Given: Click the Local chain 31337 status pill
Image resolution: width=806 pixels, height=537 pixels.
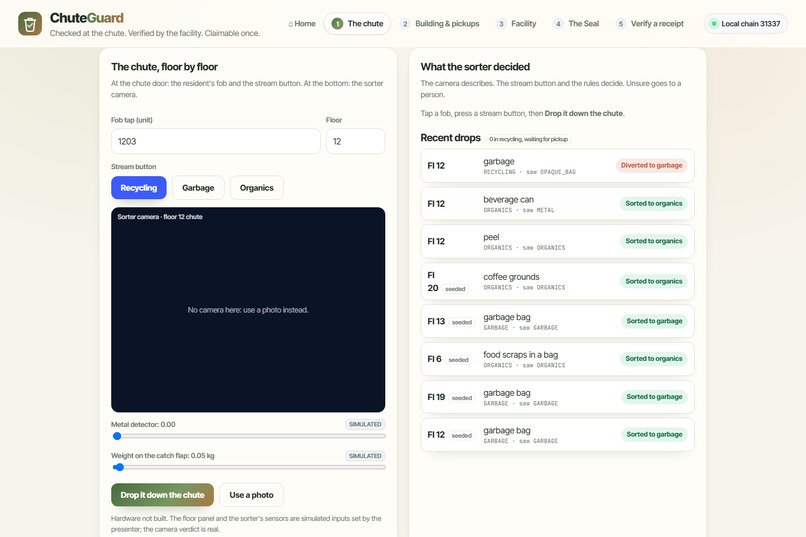Looking at the screenshot, I should tap(746, 24).
